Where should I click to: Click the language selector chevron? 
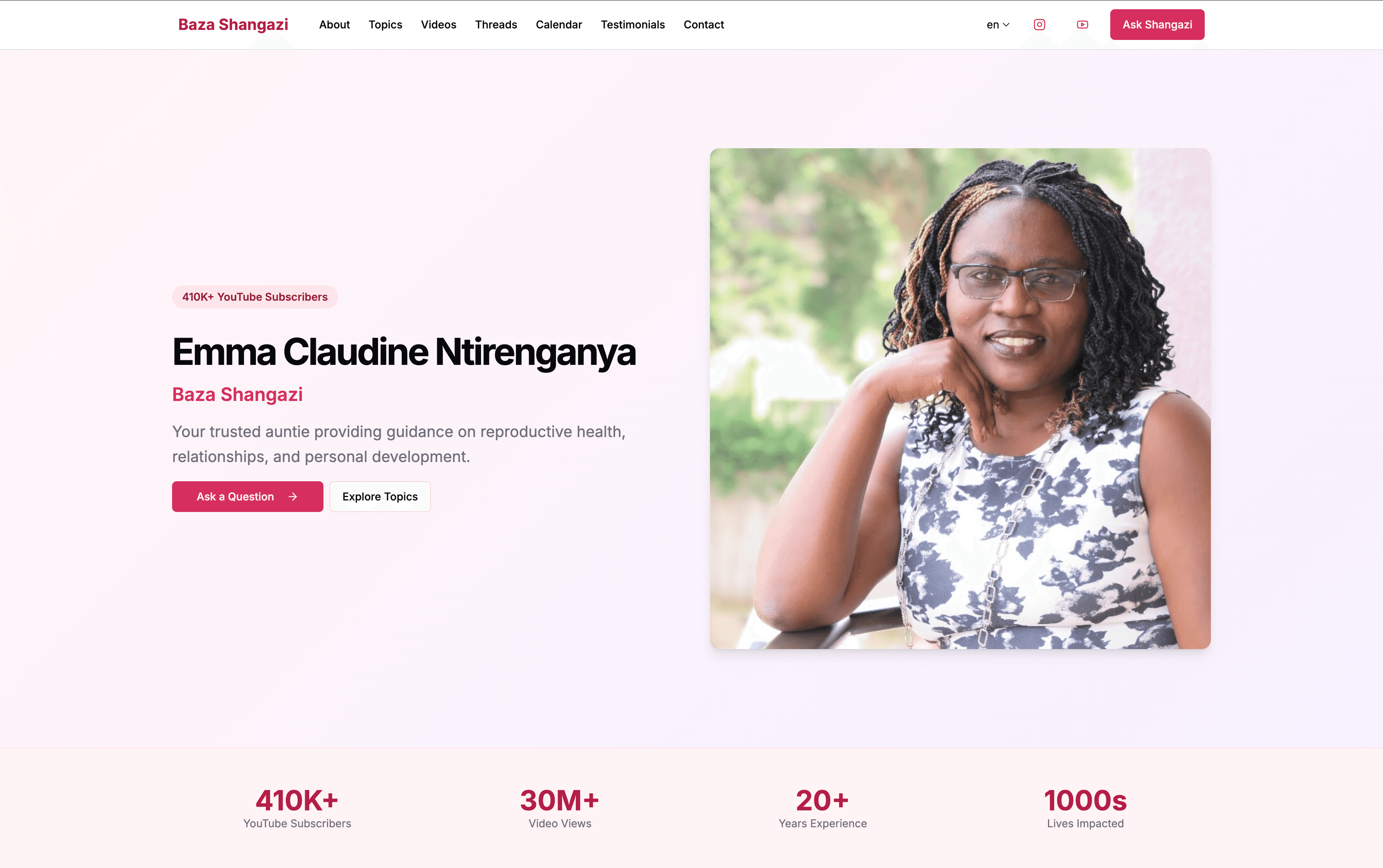[1006, 25]
